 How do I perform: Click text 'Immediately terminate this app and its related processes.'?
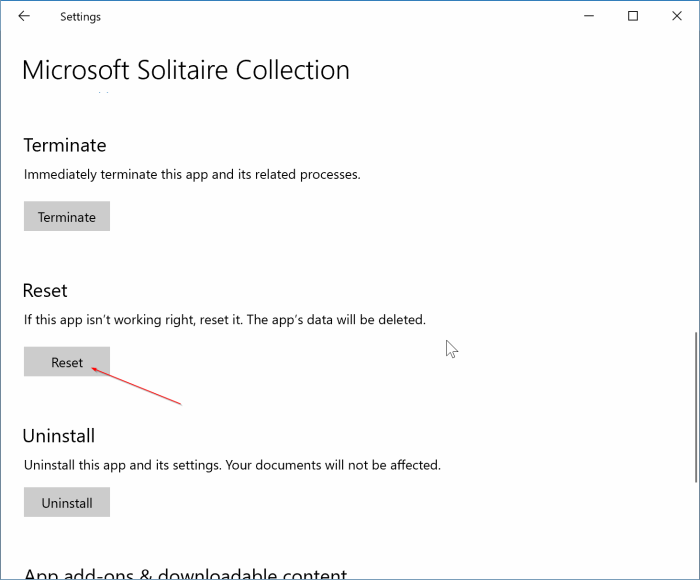(192, 175)
